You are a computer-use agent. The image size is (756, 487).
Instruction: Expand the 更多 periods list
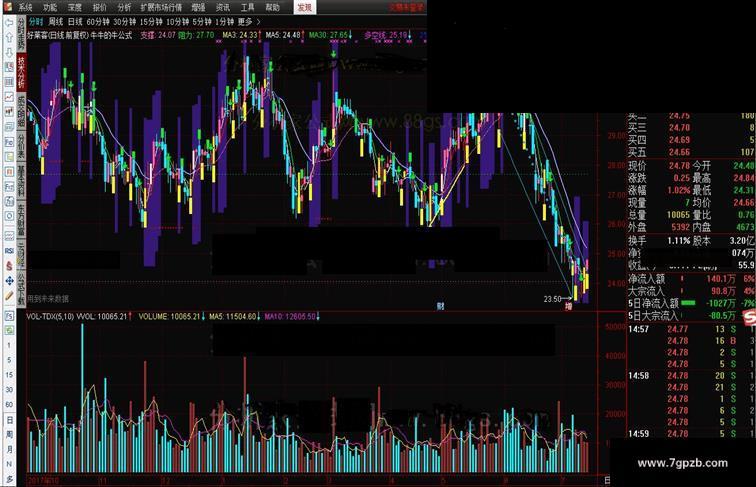point(248,22)
